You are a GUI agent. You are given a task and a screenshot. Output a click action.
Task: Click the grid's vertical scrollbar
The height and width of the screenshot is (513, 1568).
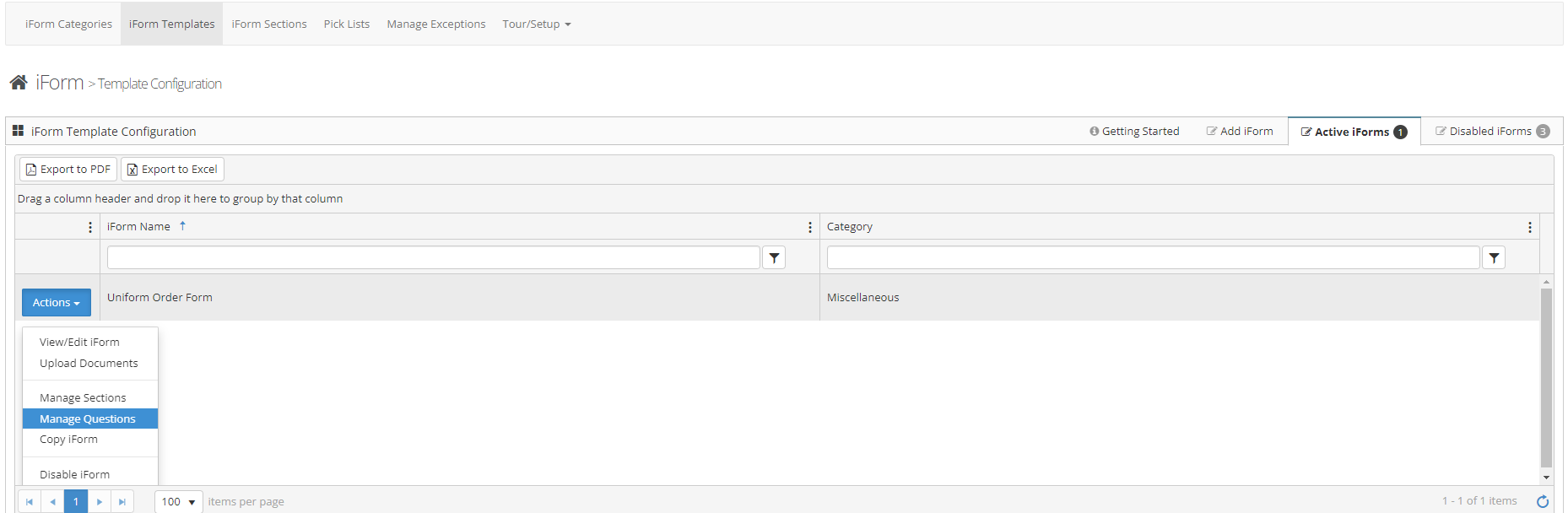(x=1546, y=377)
